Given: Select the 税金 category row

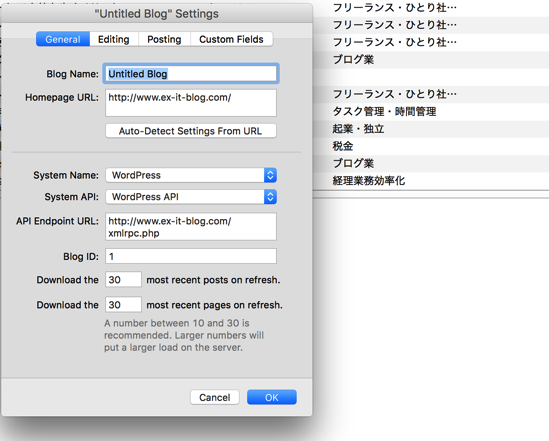Looking at the screenshot, I should click(x=431, y=146).
